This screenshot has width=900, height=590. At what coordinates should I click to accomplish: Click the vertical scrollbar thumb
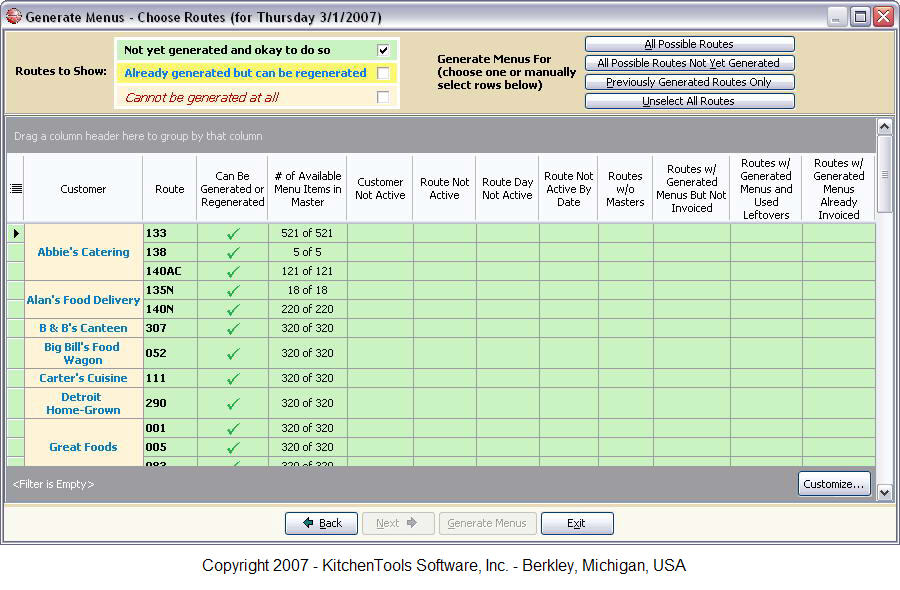pyautogui.click(x=885, y=173)
